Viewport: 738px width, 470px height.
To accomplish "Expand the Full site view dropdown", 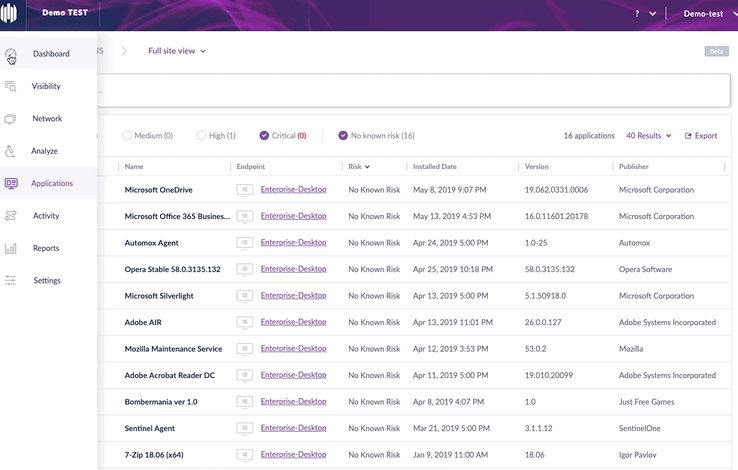I will coord(177,51).
